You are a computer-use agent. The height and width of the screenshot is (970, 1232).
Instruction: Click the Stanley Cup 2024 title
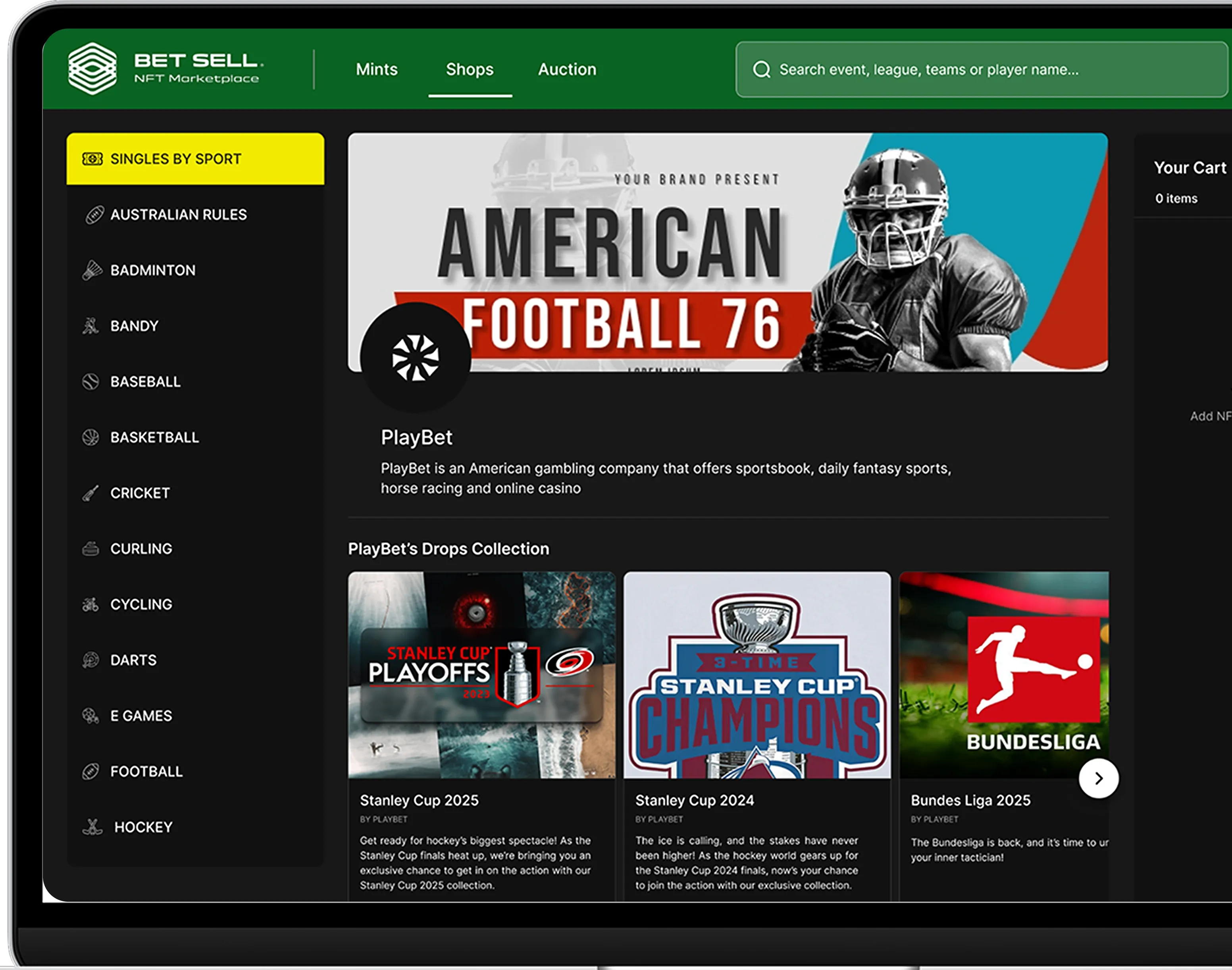point(695,800)
